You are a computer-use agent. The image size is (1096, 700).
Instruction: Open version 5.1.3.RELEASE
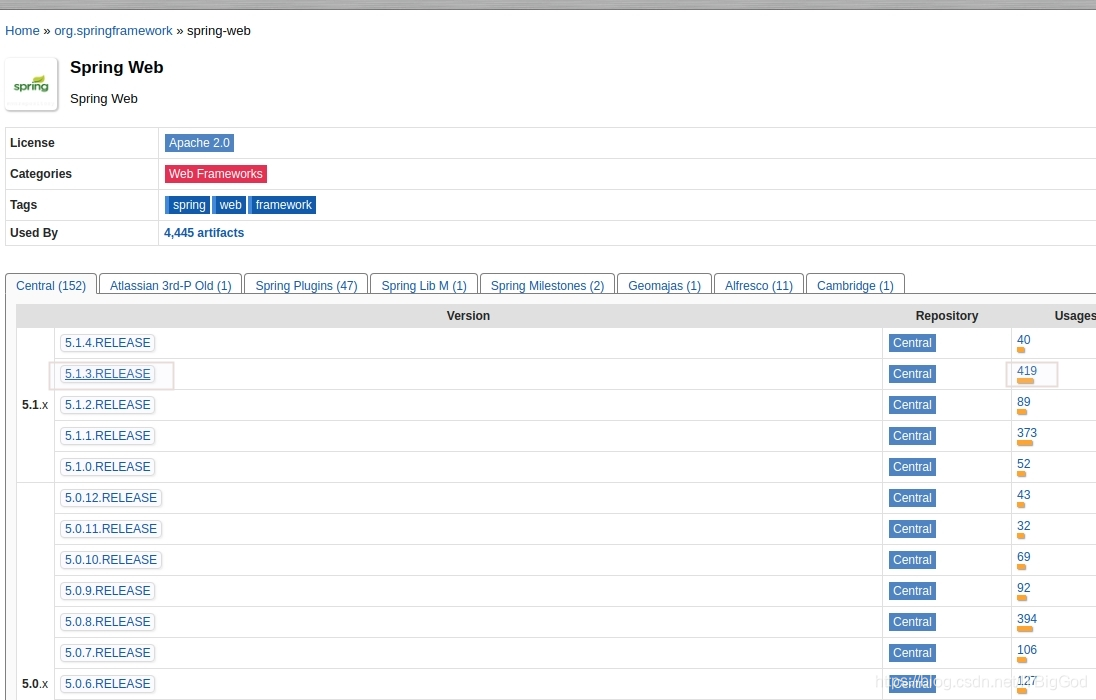108,374
